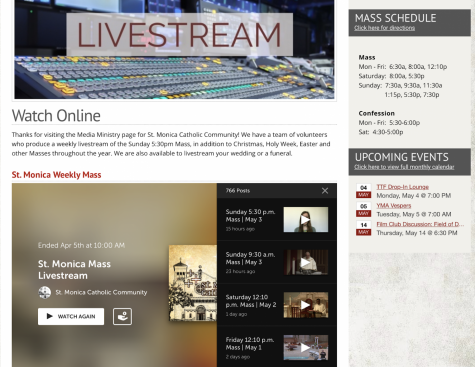Screen dimensions: 475x367
Task: Play the Saturday 12:10 p.m. Mass thumbnail
Action: (x=306, y=305)
